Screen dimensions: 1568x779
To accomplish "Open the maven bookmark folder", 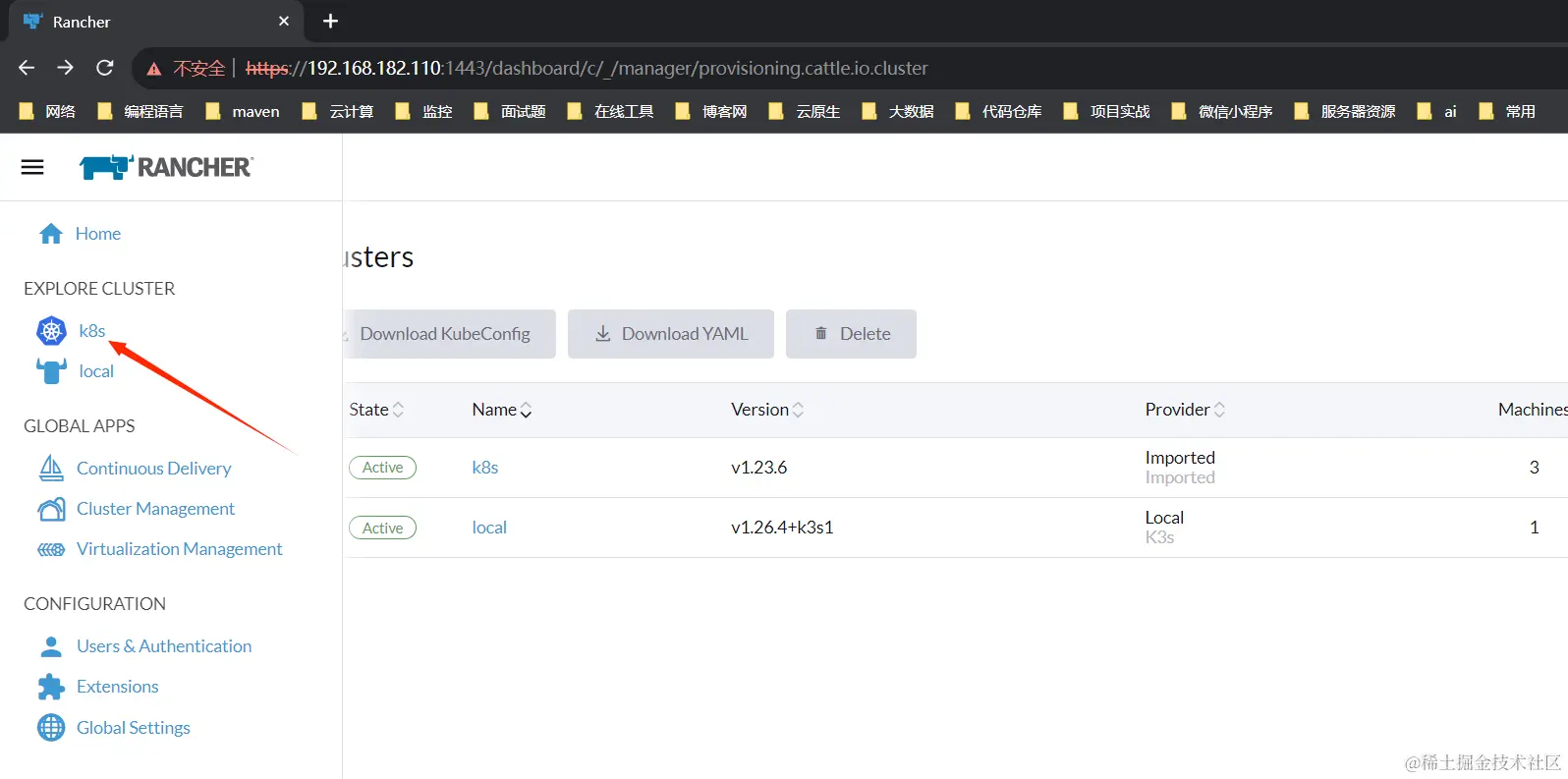I will click(243, 111).
